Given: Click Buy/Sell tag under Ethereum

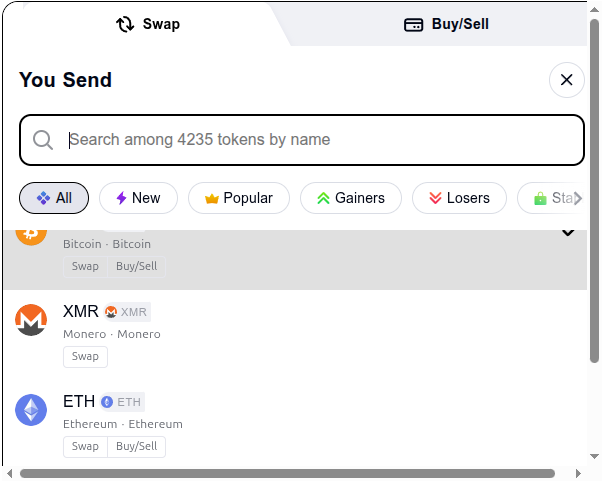Looking at the screenshot, I should tap(136, 446).
